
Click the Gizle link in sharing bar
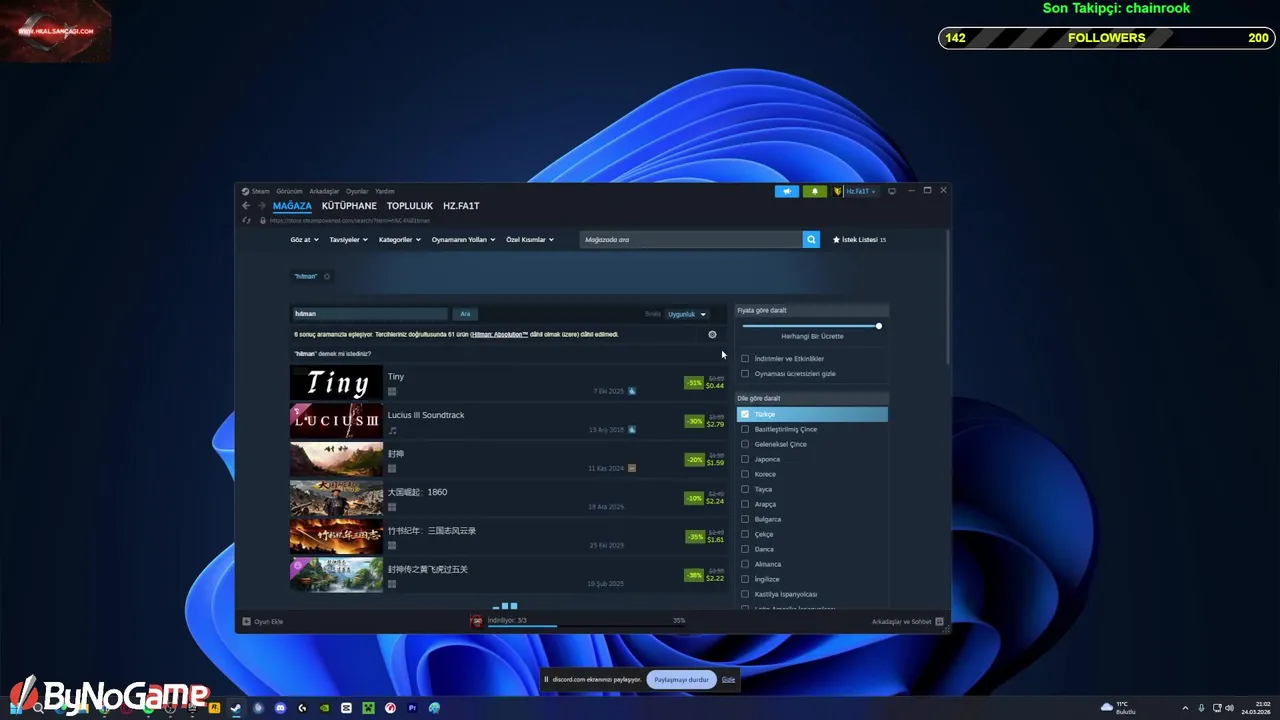(728, 680)
